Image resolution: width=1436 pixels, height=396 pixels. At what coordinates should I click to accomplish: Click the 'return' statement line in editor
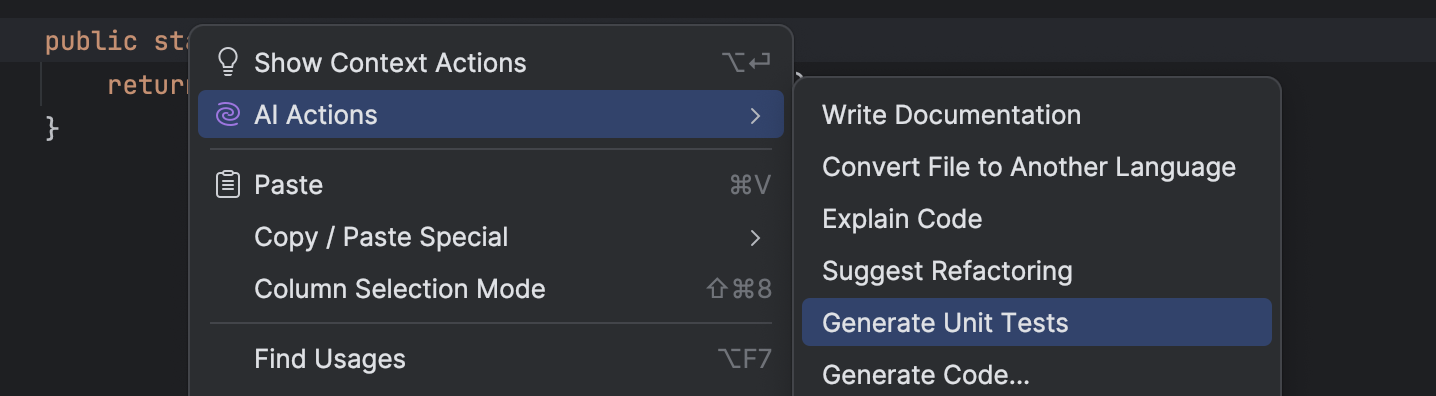click(x=148, y=85)
